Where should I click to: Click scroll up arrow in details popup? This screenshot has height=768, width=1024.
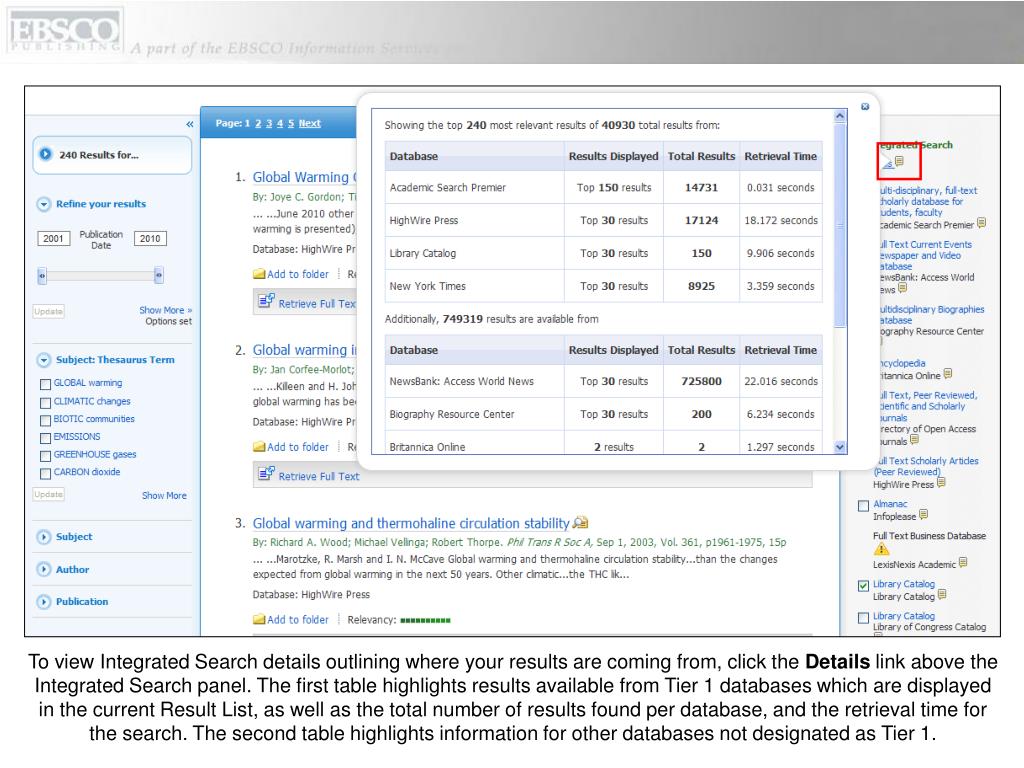(840, 116)
